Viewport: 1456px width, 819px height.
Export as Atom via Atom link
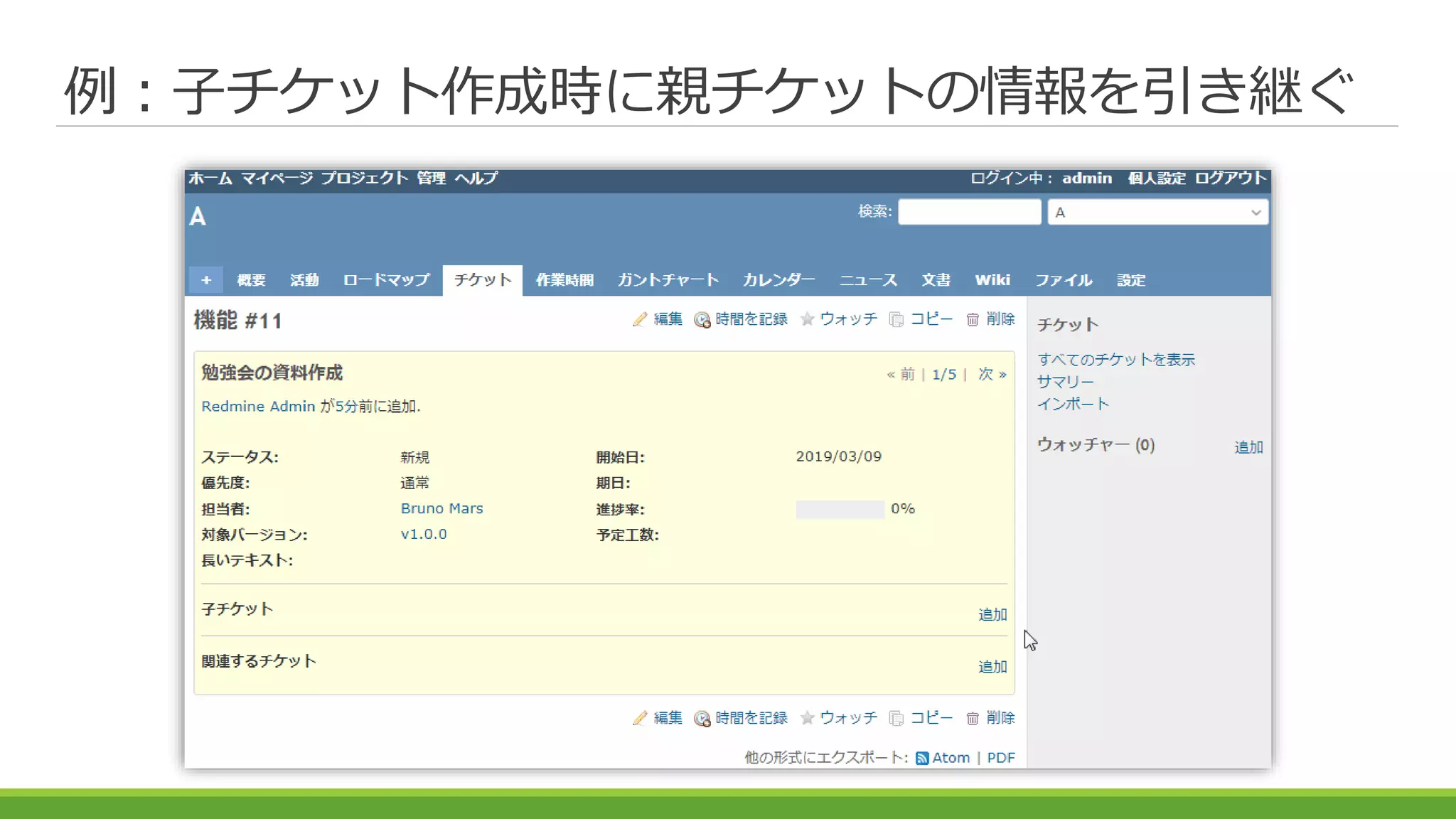click(x=951, y=758)
